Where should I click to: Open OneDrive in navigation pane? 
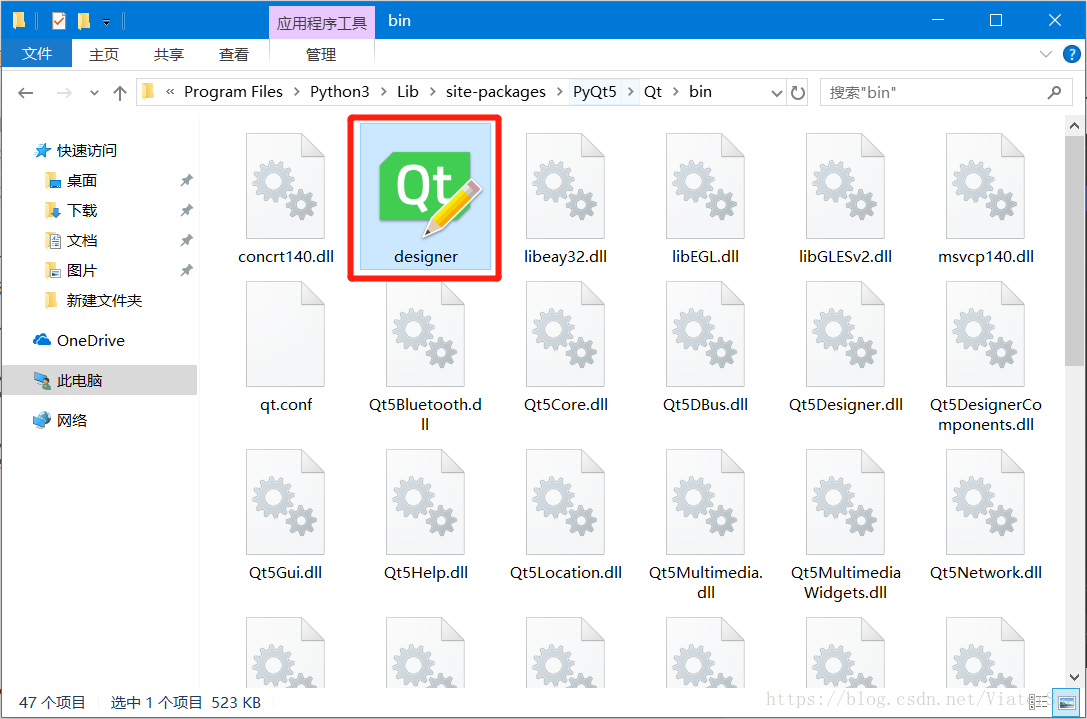point(90,340)
